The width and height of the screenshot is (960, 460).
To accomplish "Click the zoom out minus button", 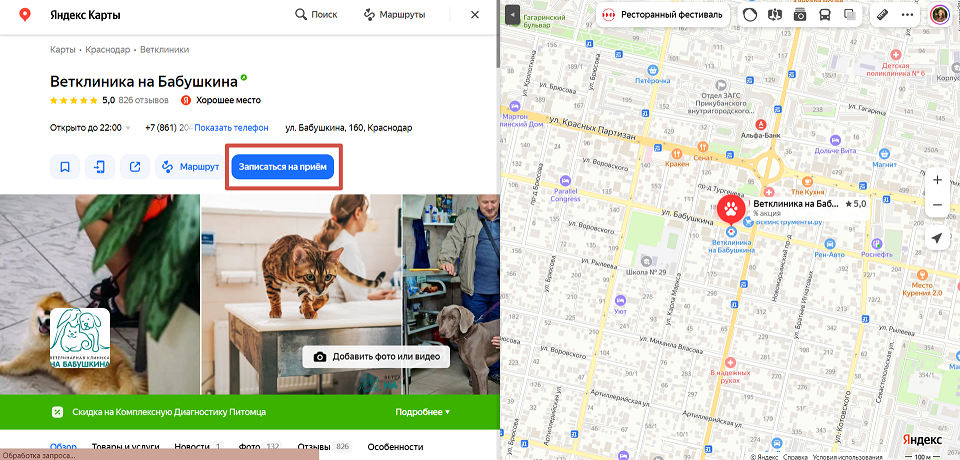I will (x=936, y=205).
